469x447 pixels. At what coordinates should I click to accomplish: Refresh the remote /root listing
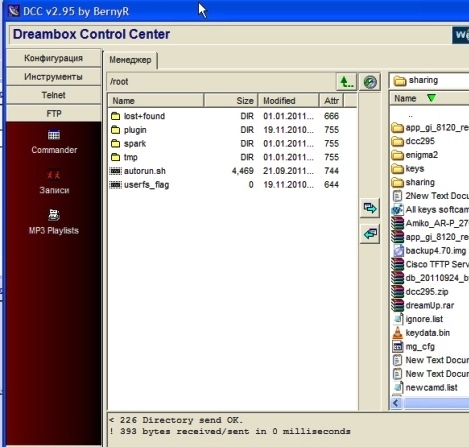[370, 82]
